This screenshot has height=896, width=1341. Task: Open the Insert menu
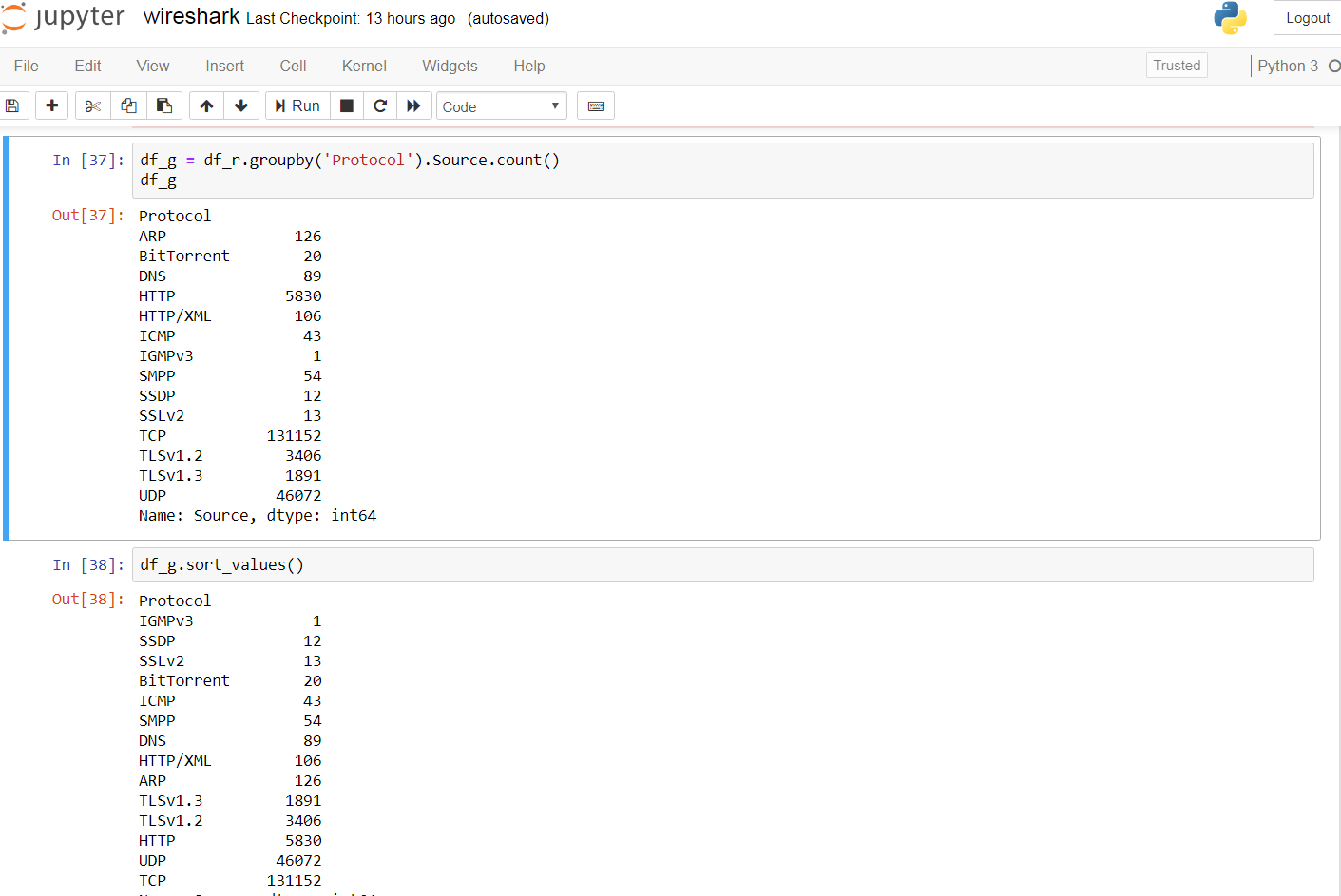tap(224, 66)
